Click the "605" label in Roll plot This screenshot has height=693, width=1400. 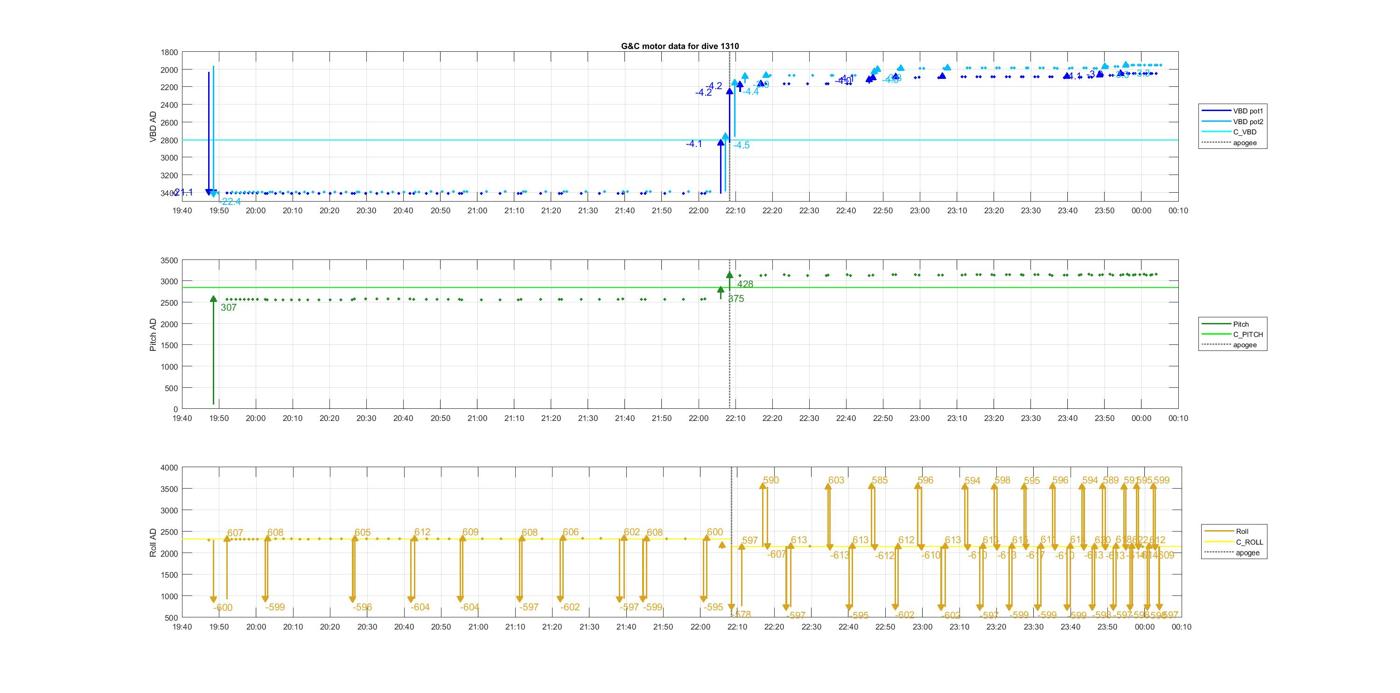point(362,533)
